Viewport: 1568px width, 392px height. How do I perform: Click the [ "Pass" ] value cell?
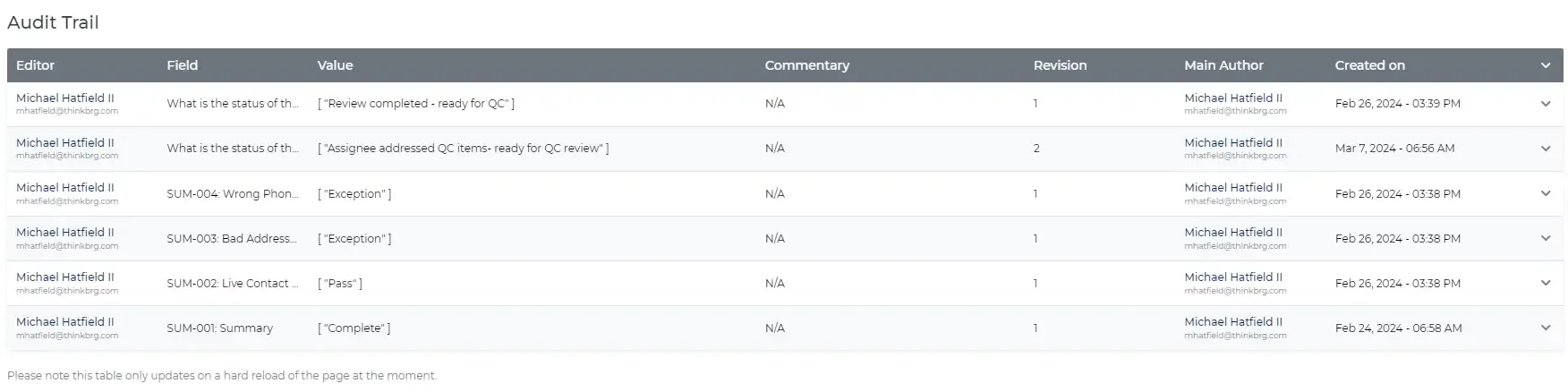pos(340,284)
